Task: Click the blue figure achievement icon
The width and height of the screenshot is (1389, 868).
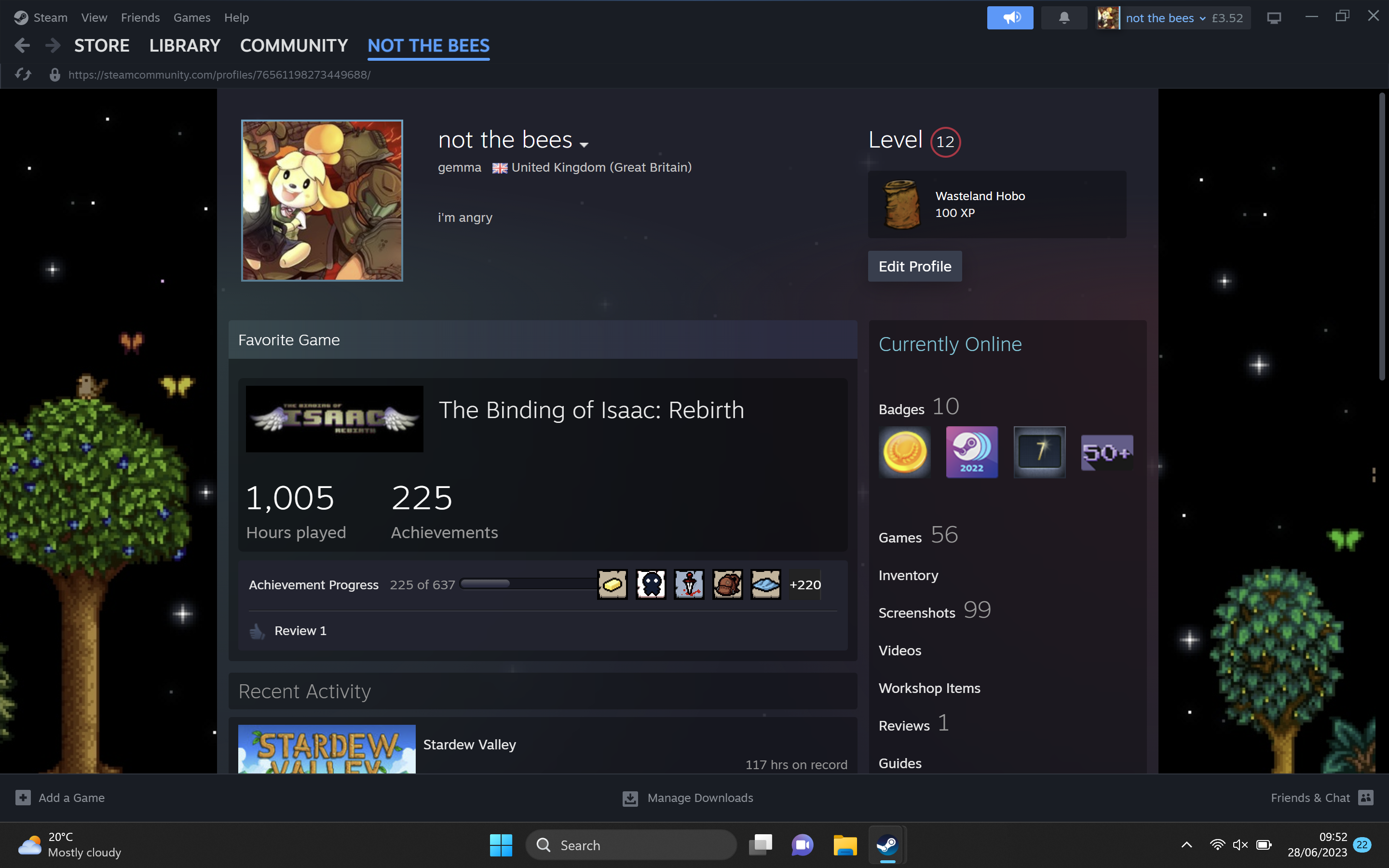Action: coord(689,584)
